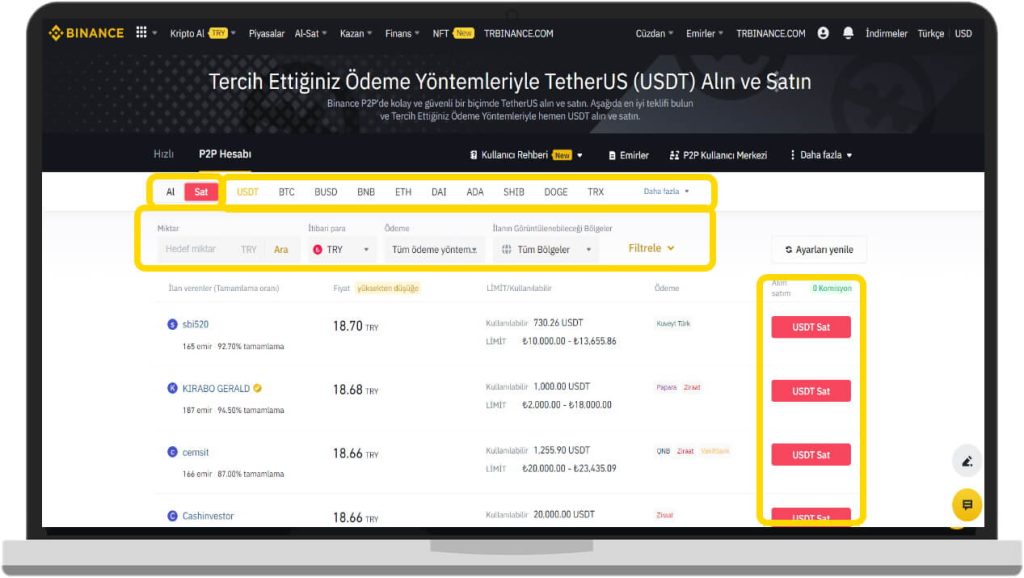Select the BTC coin tab
The width and height of the screenshot is (1024, 578).
coord(287,192)
